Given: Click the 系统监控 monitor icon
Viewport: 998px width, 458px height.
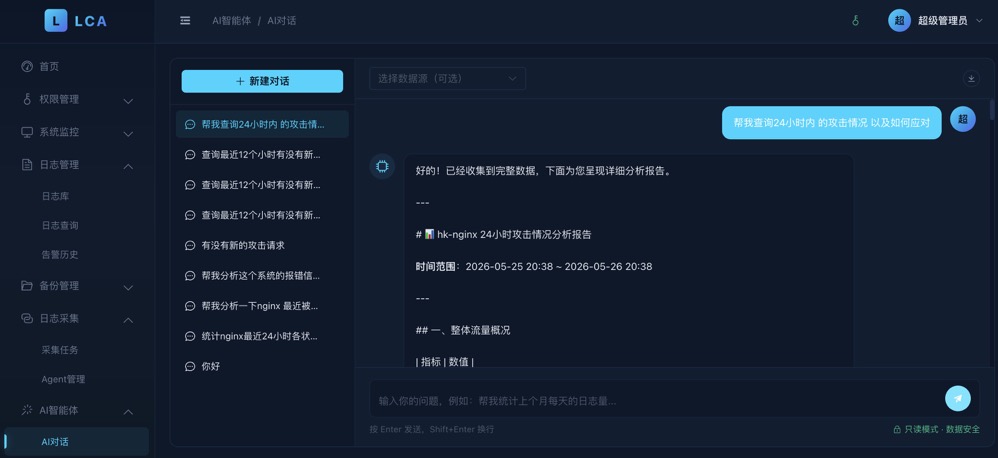Looking at the screenshot, I should 27,132.
